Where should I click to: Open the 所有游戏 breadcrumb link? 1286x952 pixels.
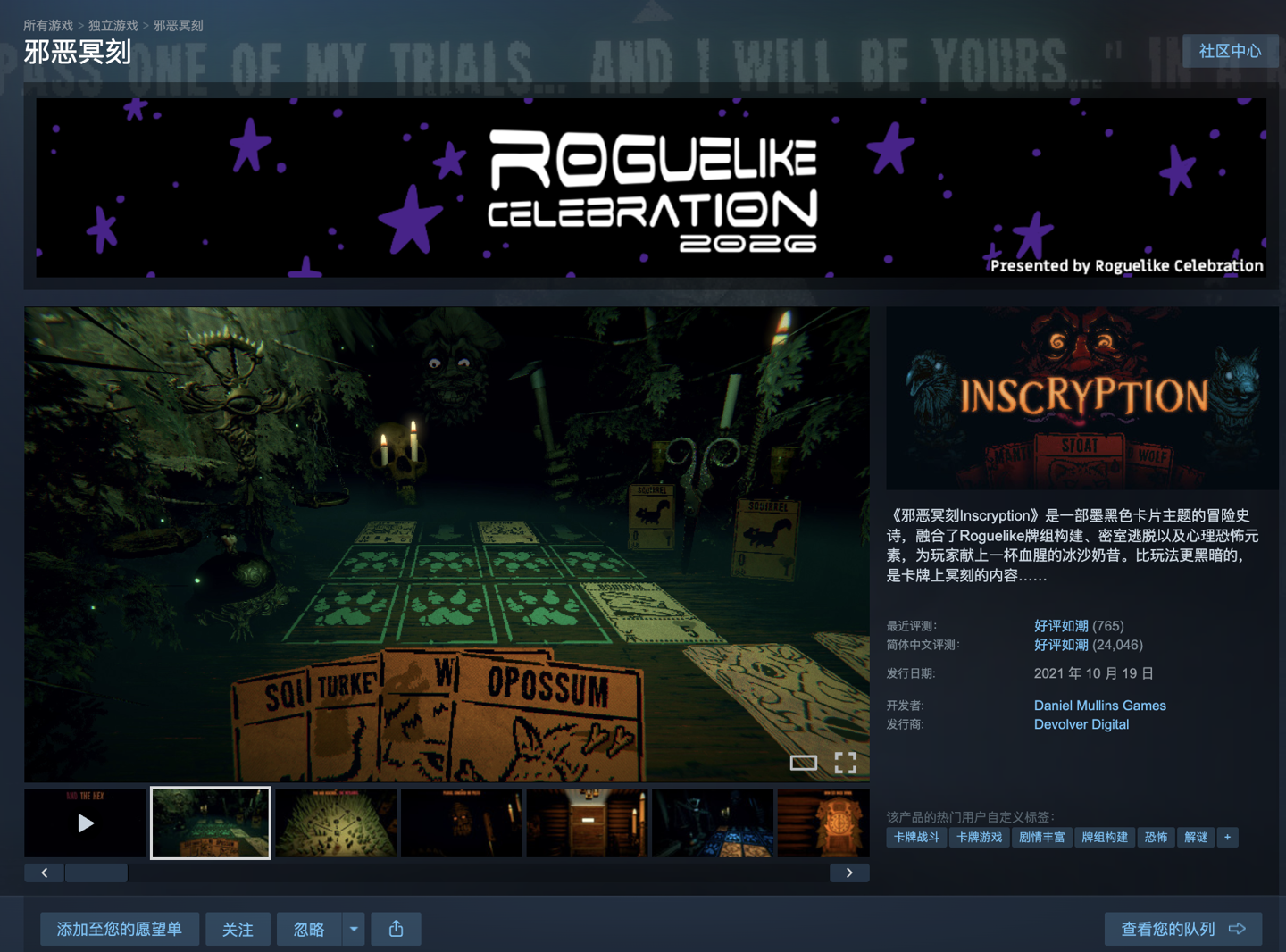[48, 26]
